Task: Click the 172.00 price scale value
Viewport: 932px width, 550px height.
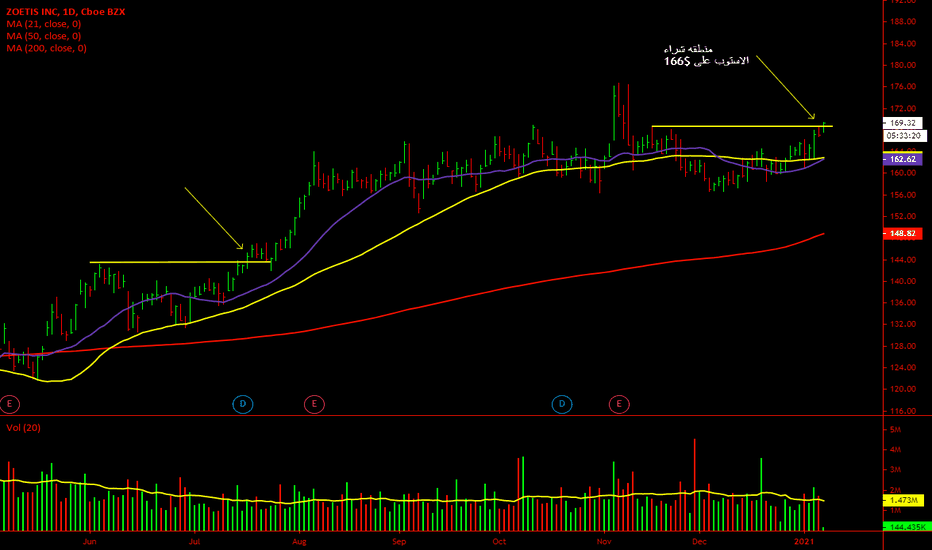Action: coord(903,108)
